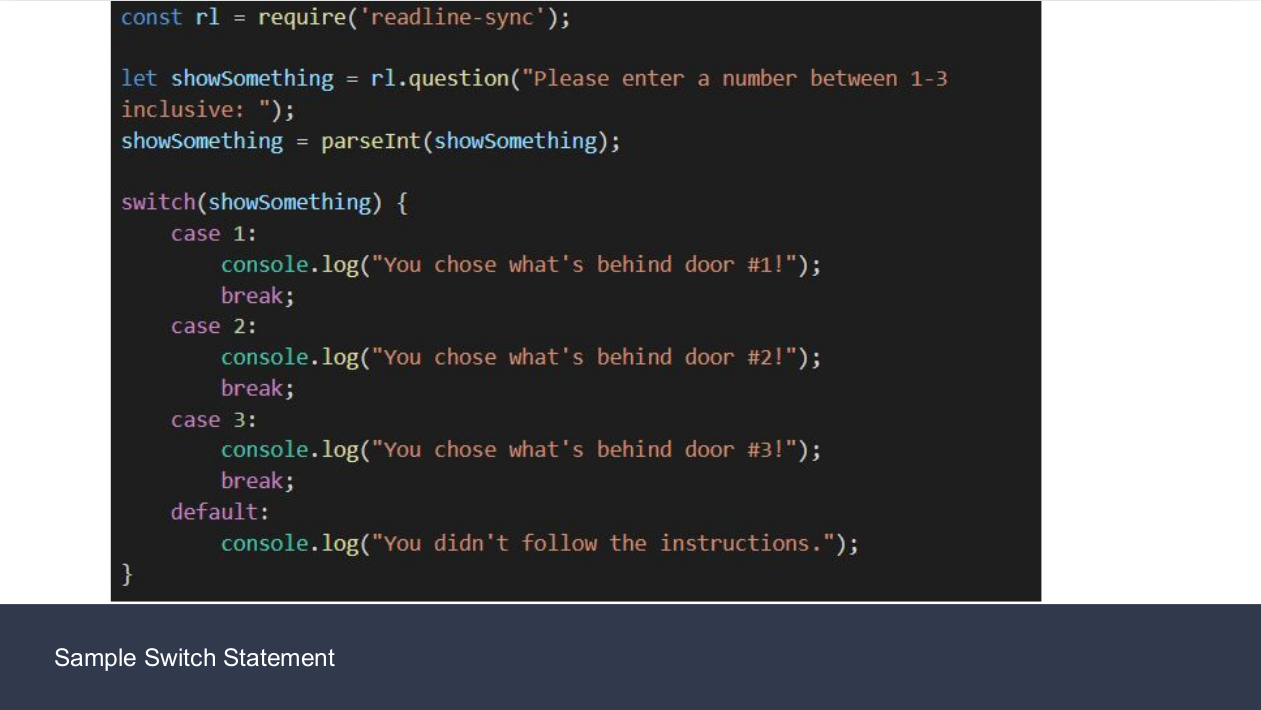Click the 'case 3:' line
The width and height of the screenshot is (1261, 710).
point(214,420)
